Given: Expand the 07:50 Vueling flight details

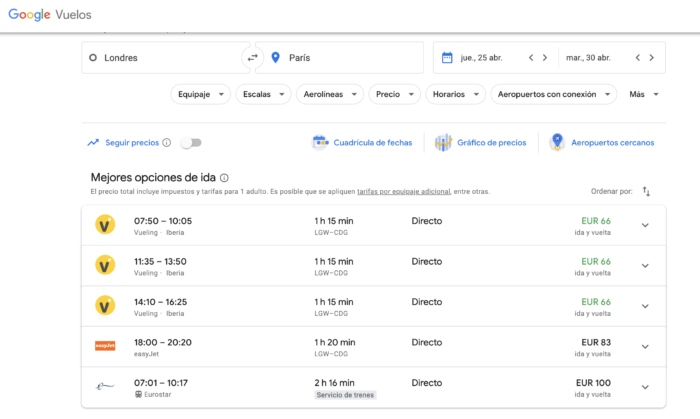Looking at the screenshot, I should click(x=644, y=225).
